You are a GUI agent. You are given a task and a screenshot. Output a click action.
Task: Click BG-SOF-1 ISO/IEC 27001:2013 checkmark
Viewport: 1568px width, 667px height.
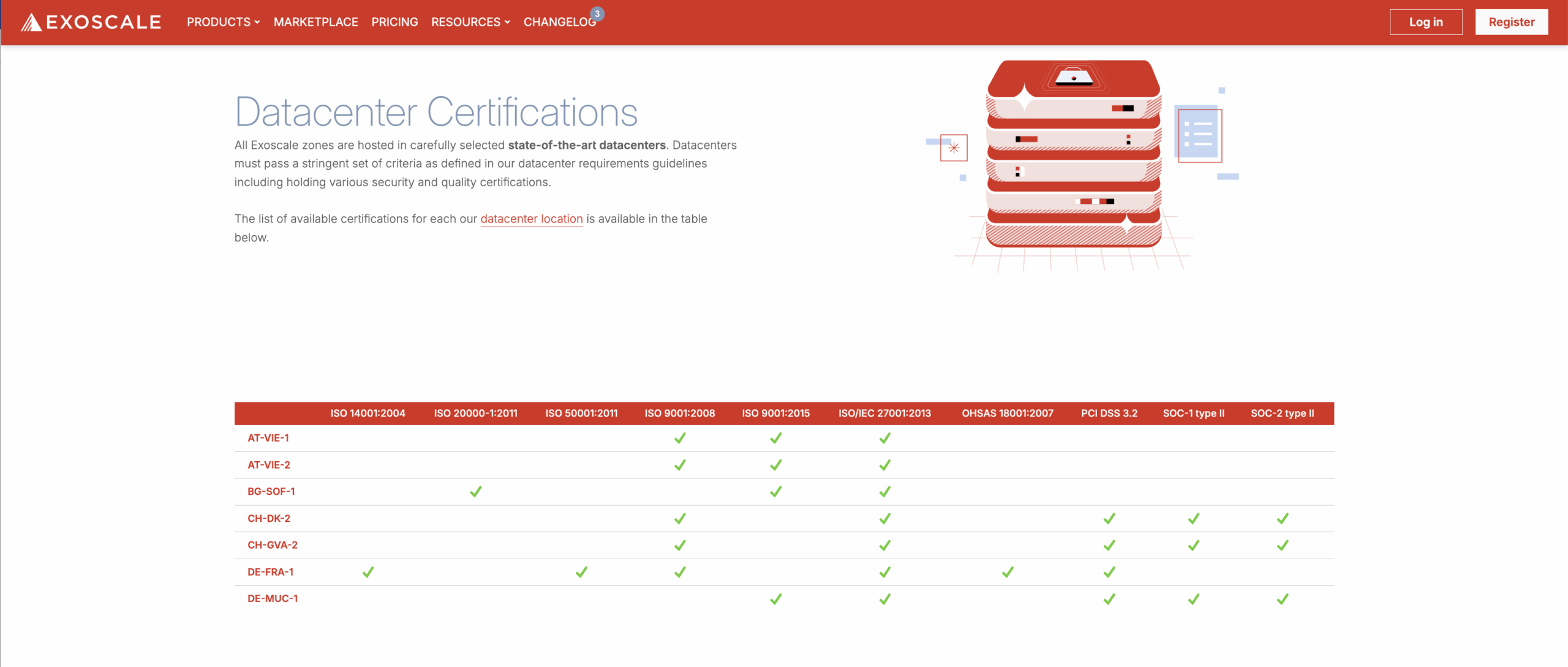coord(885,491)
